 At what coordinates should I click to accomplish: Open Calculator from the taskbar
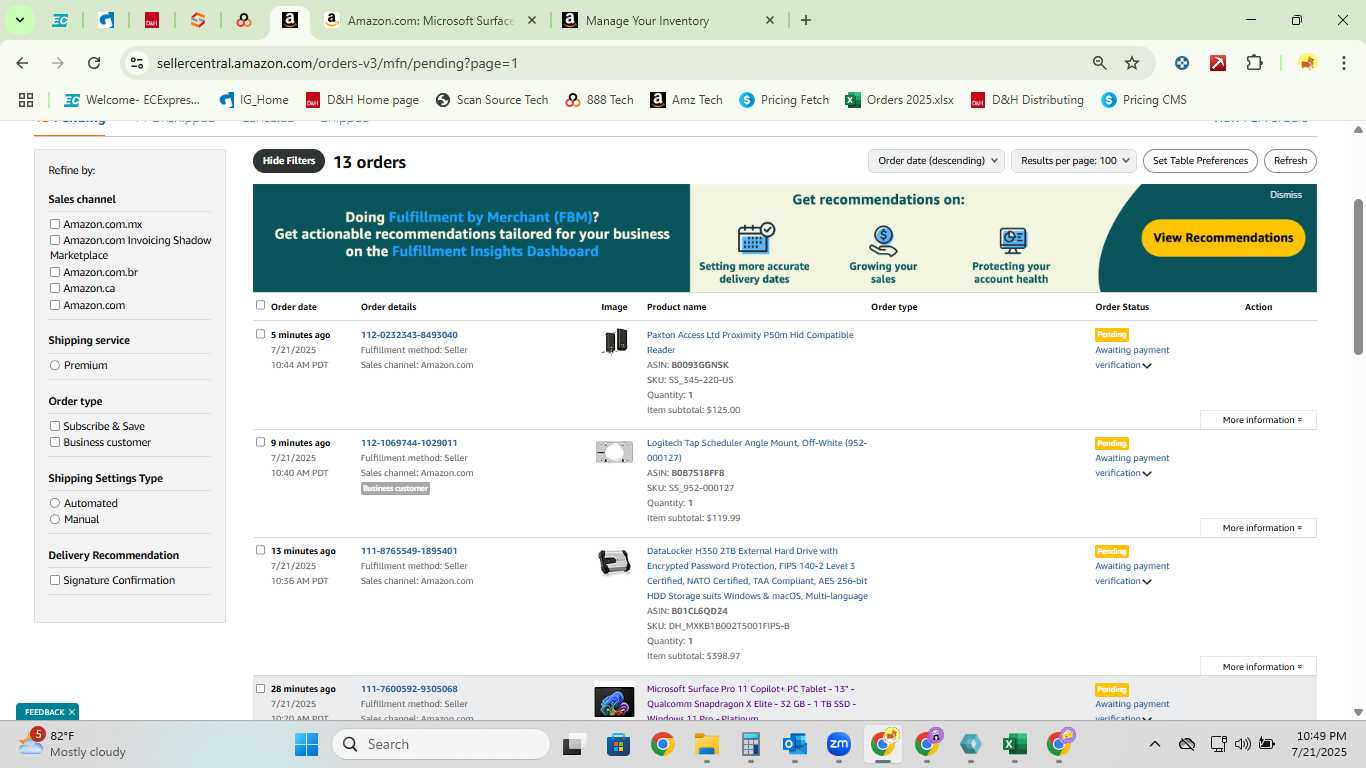pos(751,744)
